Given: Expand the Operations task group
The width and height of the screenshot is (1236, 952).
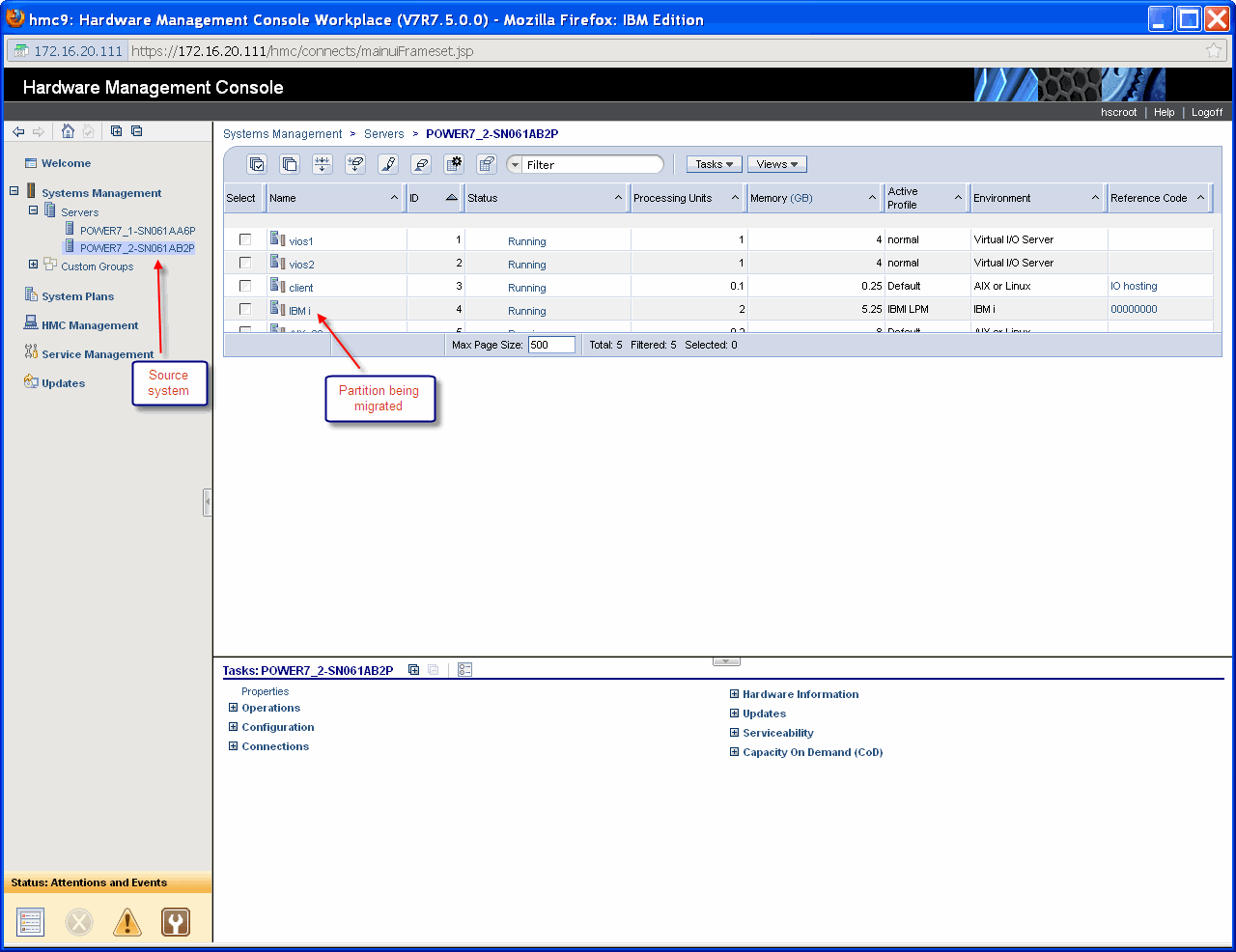Looking at the screenshot, I should tap(233, 708).
